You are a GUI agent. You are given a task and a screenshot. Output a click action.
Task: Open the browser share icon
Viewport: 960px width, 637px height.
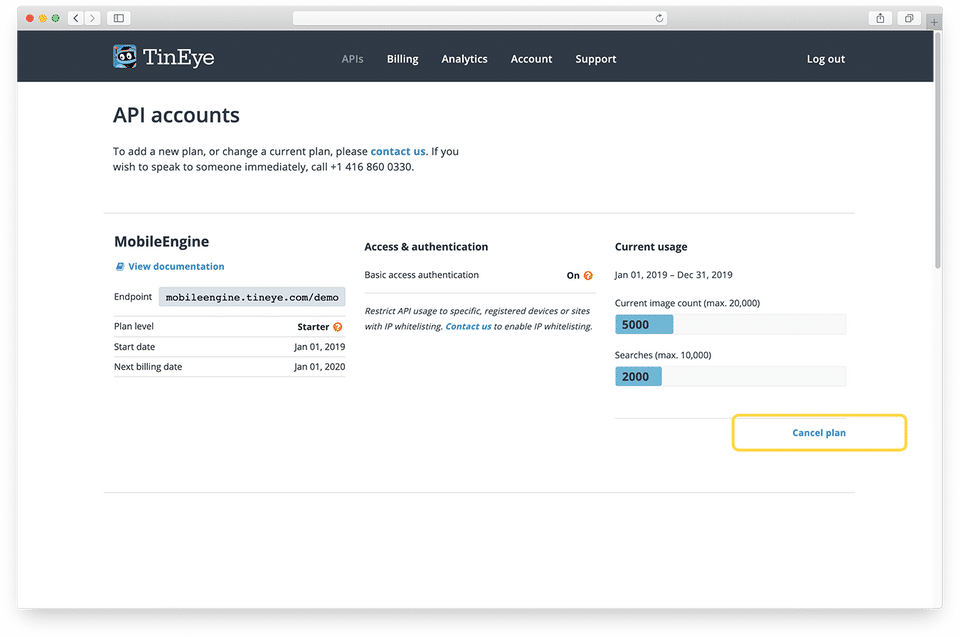[880, 18]
